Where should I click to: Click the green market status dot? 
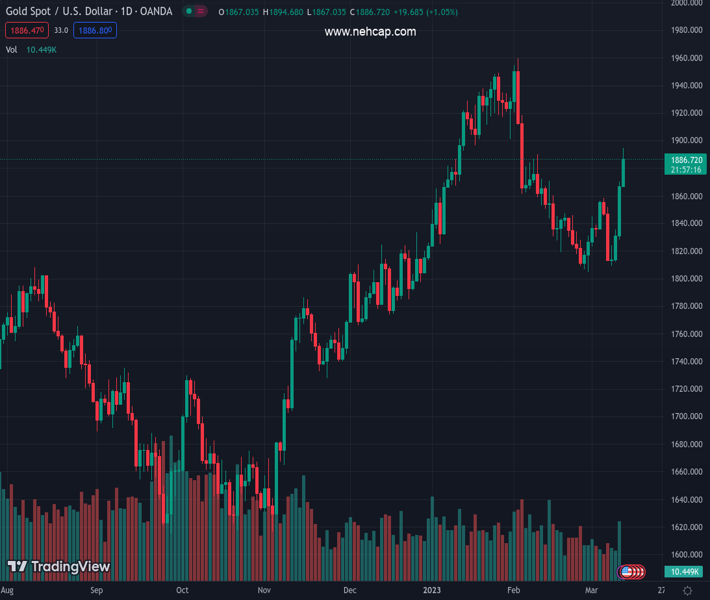(x=190, y=12)
